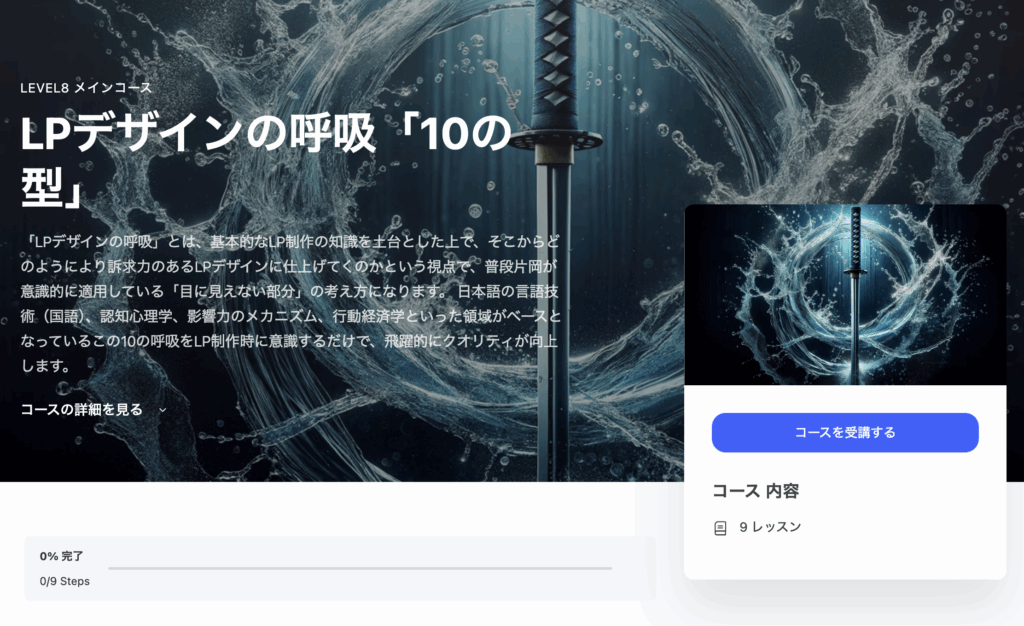Expand コースの詳細を見る course details

tap(82, 409)
